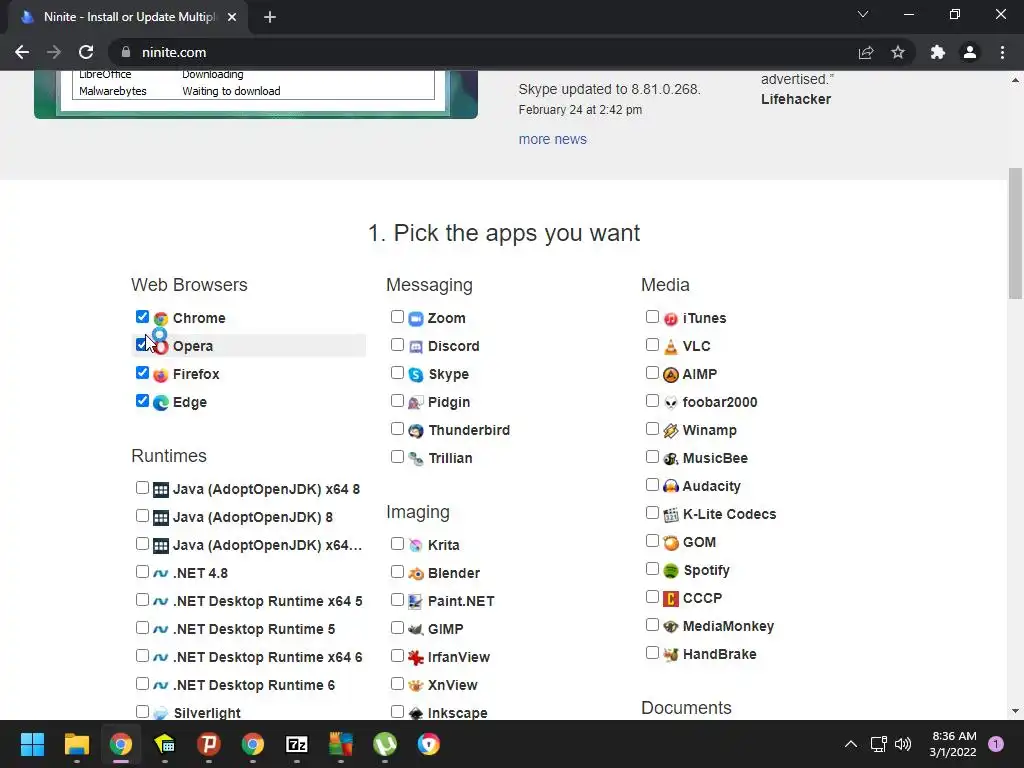
Task: Click the Blender app icon
Action: click(416, 573)
